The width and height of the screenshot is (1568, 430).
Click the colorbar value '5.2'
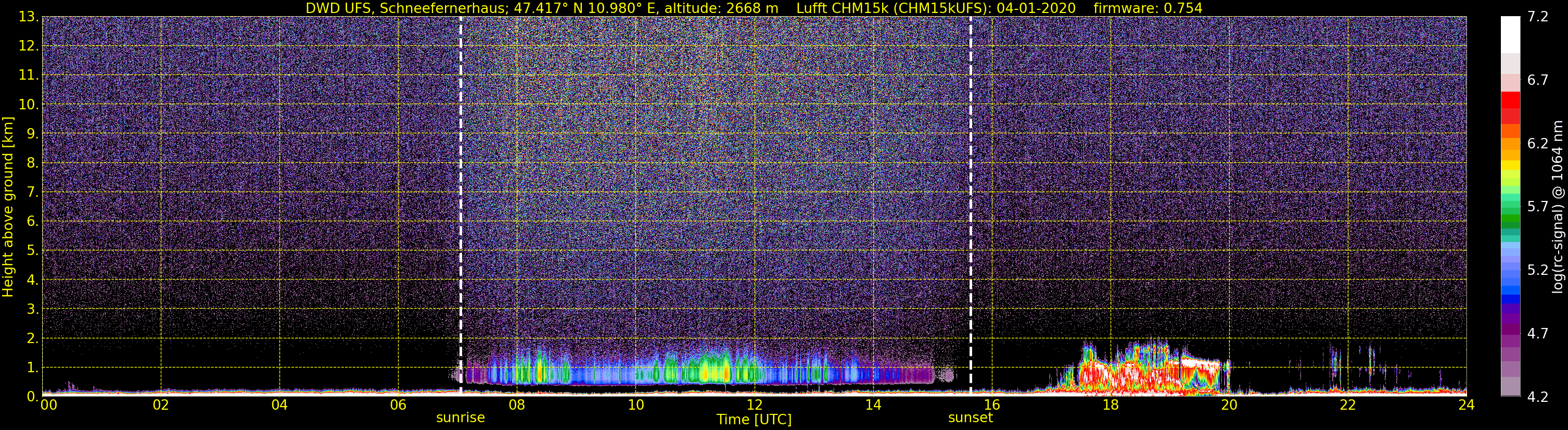pyautogui.click(x=1538, y=270)
